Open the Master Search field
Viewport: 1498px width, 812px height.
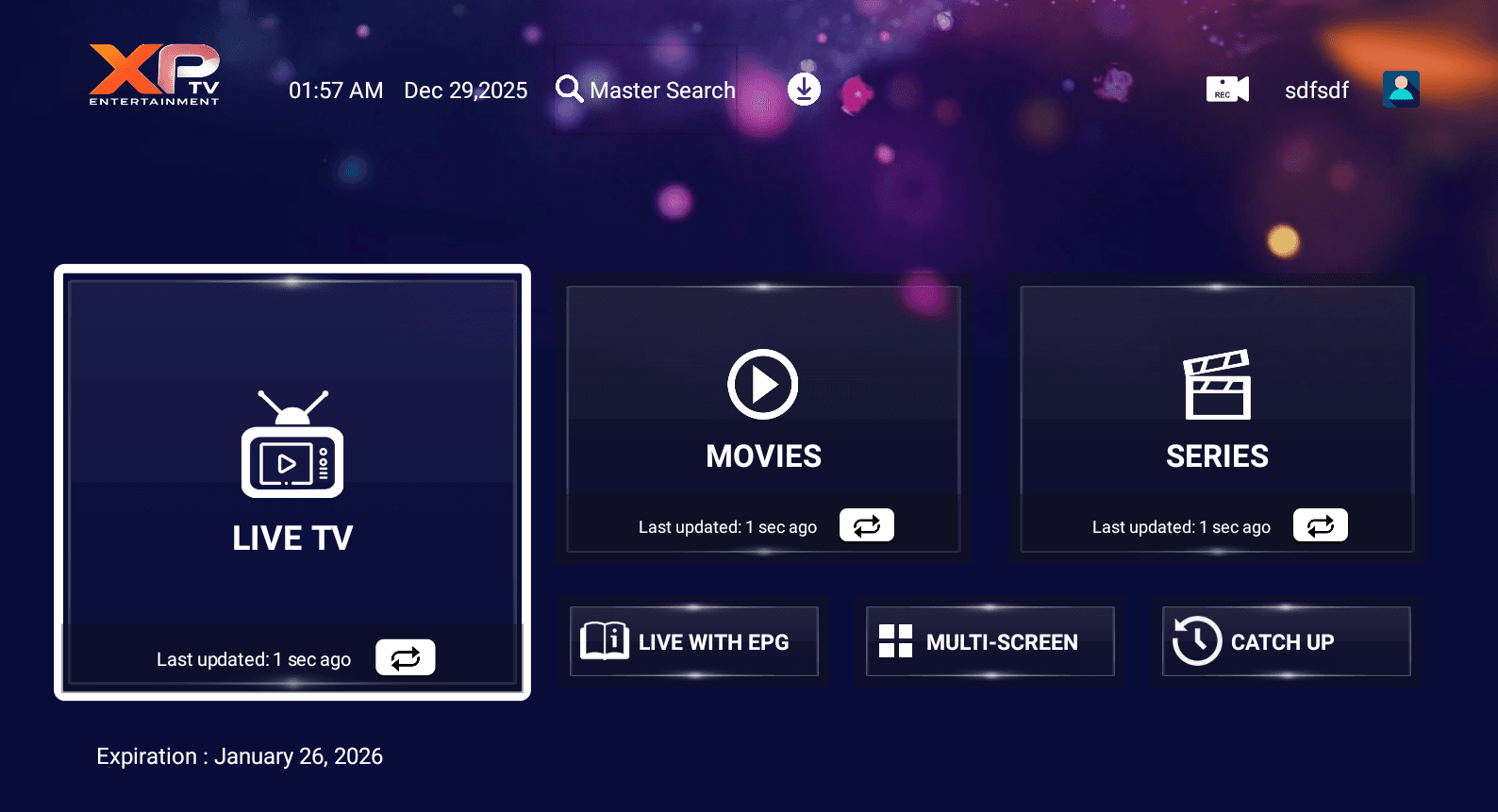(645, 90)
